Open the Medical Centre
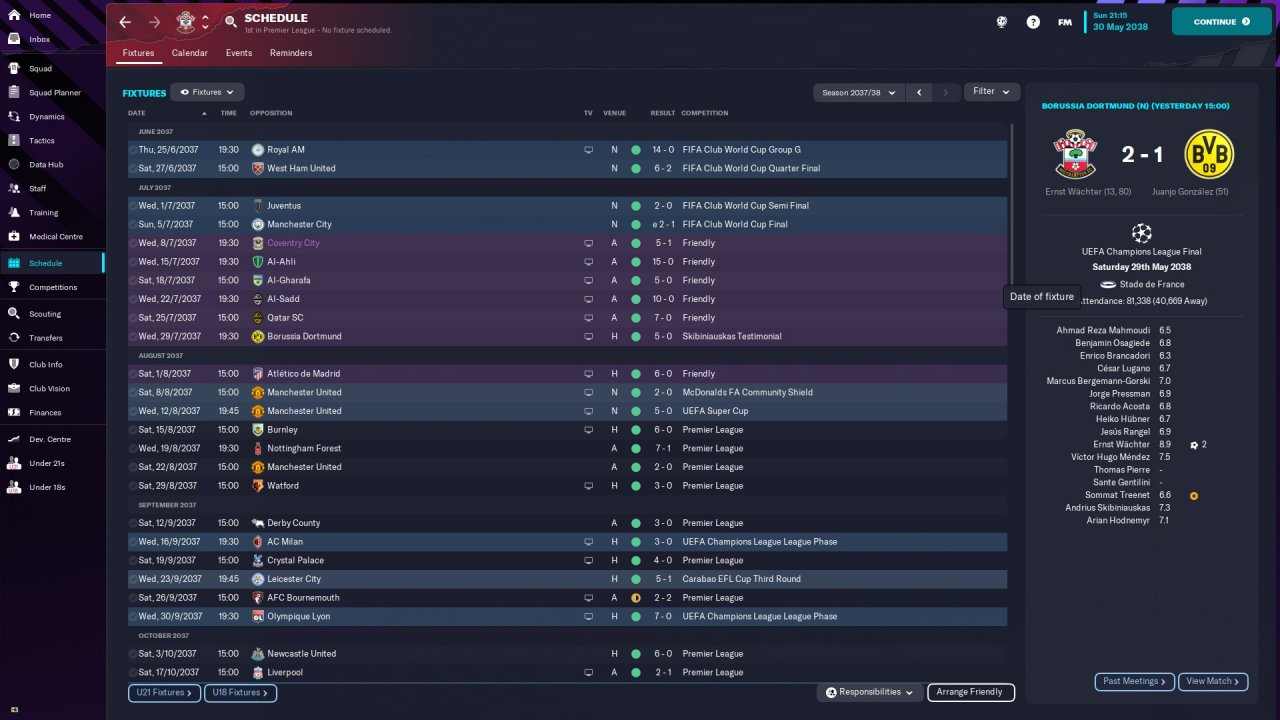The image size is (1280, 720). [x=55, y=237]
